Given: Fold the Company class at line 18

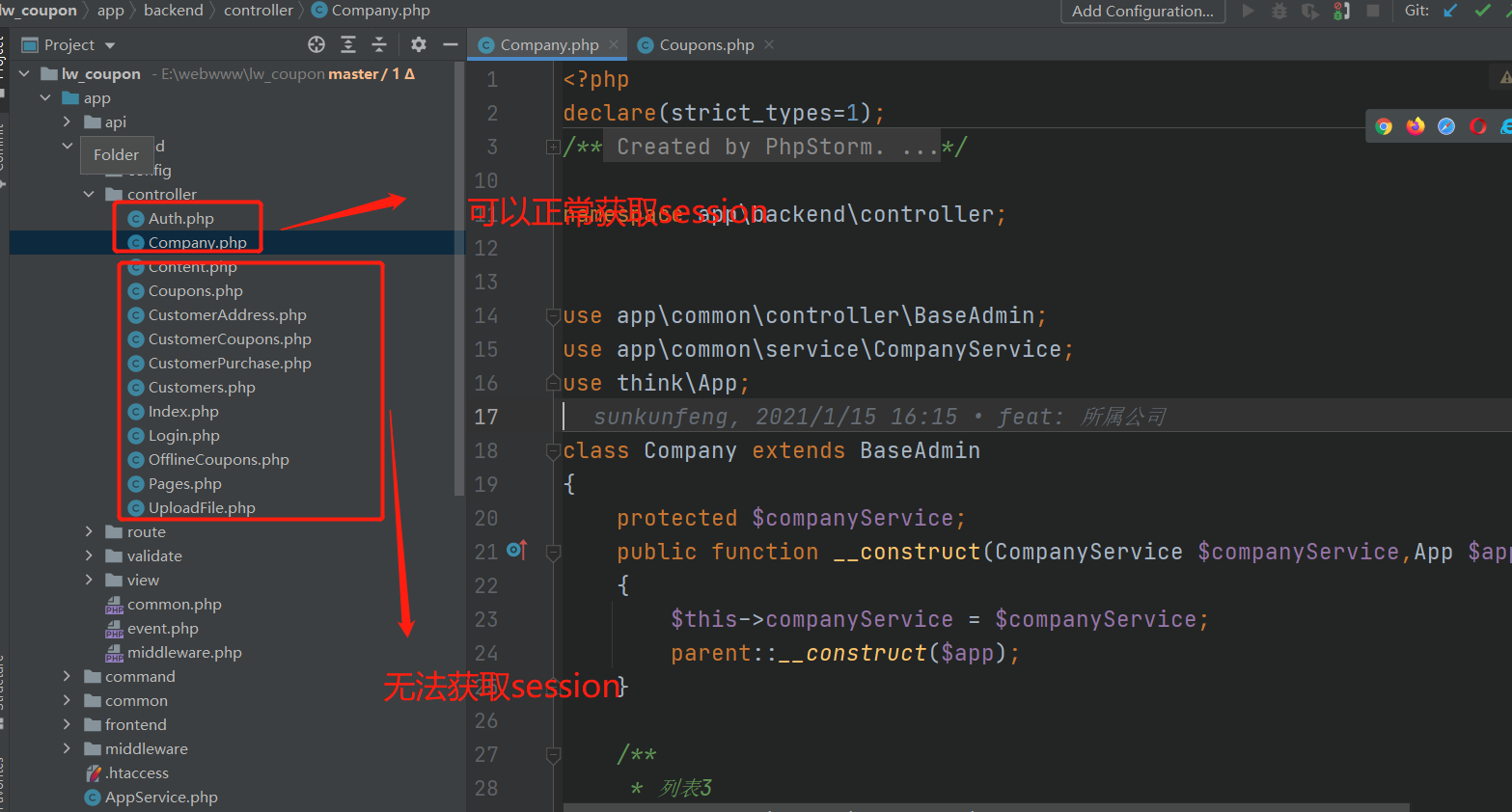Looking at the screenshot, I should click(553, 450).
